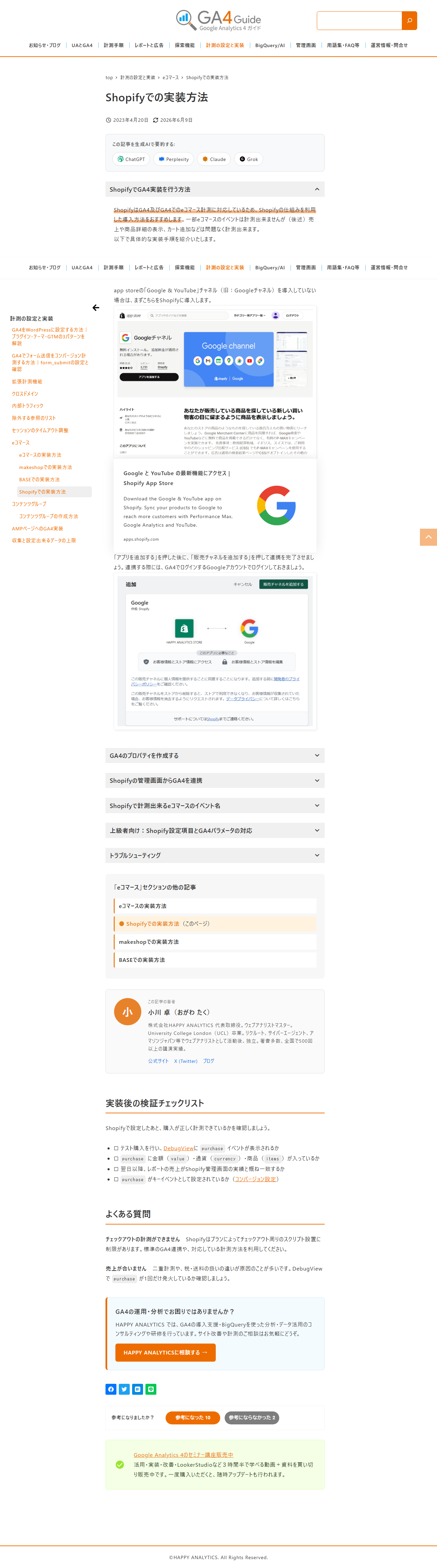
Task: Open 内部トラフィック in the sidebar
Action: pos(28,406)
